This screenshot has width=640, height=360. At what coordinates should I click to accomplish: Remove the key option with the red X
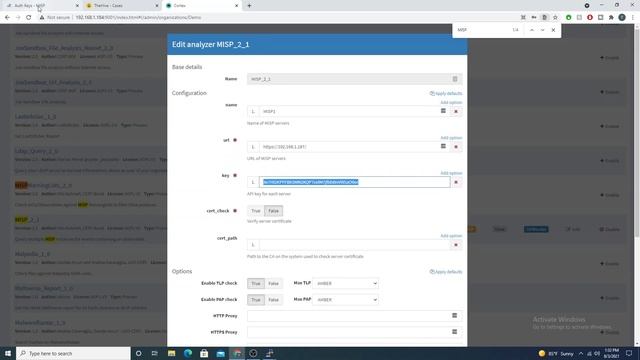pyautogui.click(x=456, y=182)
